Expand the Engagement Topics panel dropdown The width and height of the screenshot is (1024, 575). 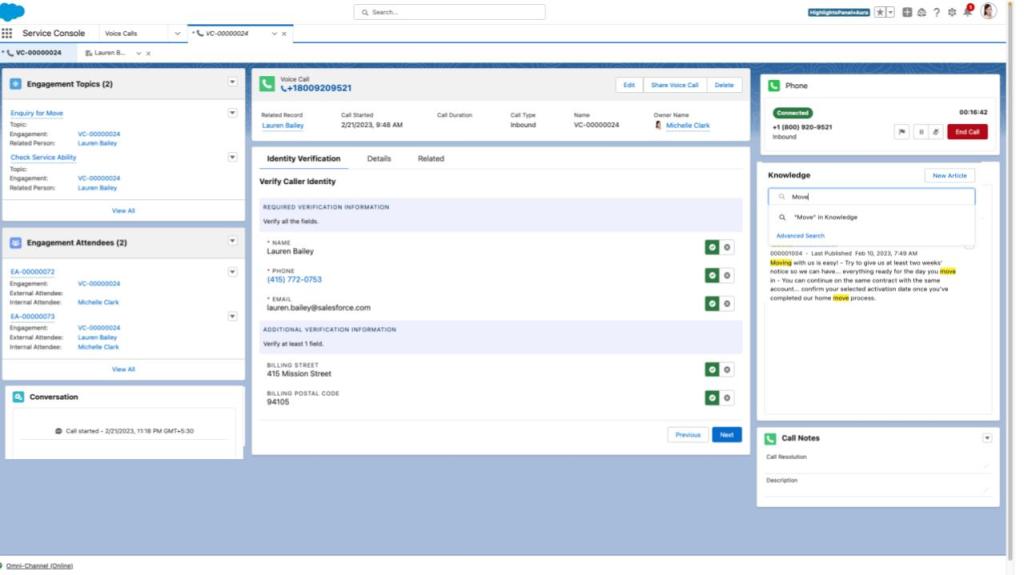(233, 83)
